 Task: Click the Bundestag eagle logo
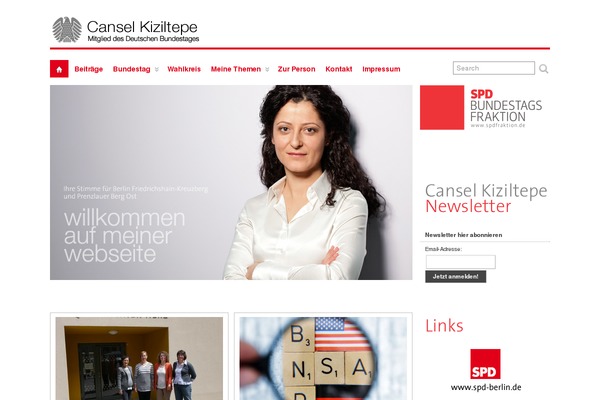[x=67, y=29]
